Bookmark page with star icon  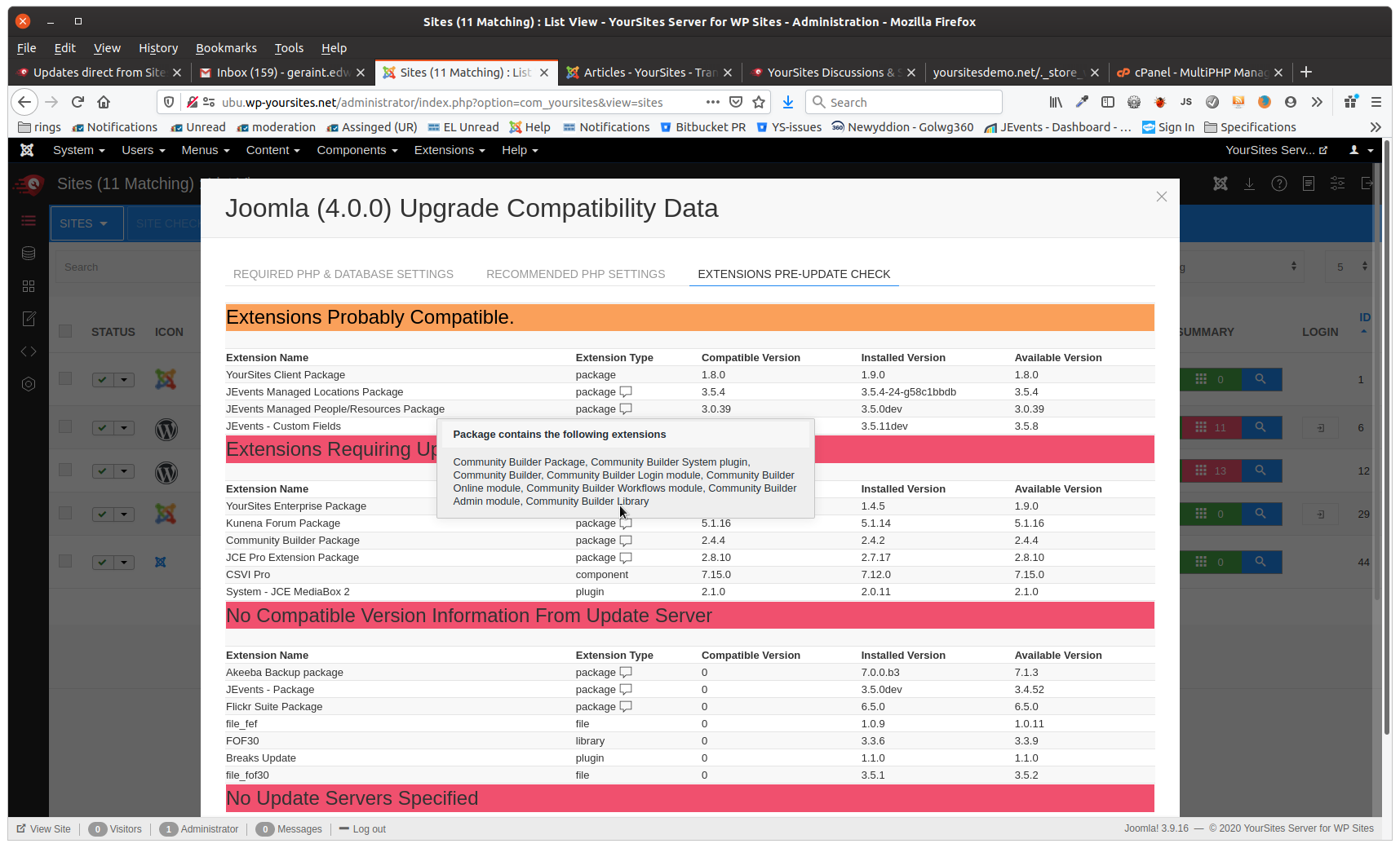(x=759, y=102)
